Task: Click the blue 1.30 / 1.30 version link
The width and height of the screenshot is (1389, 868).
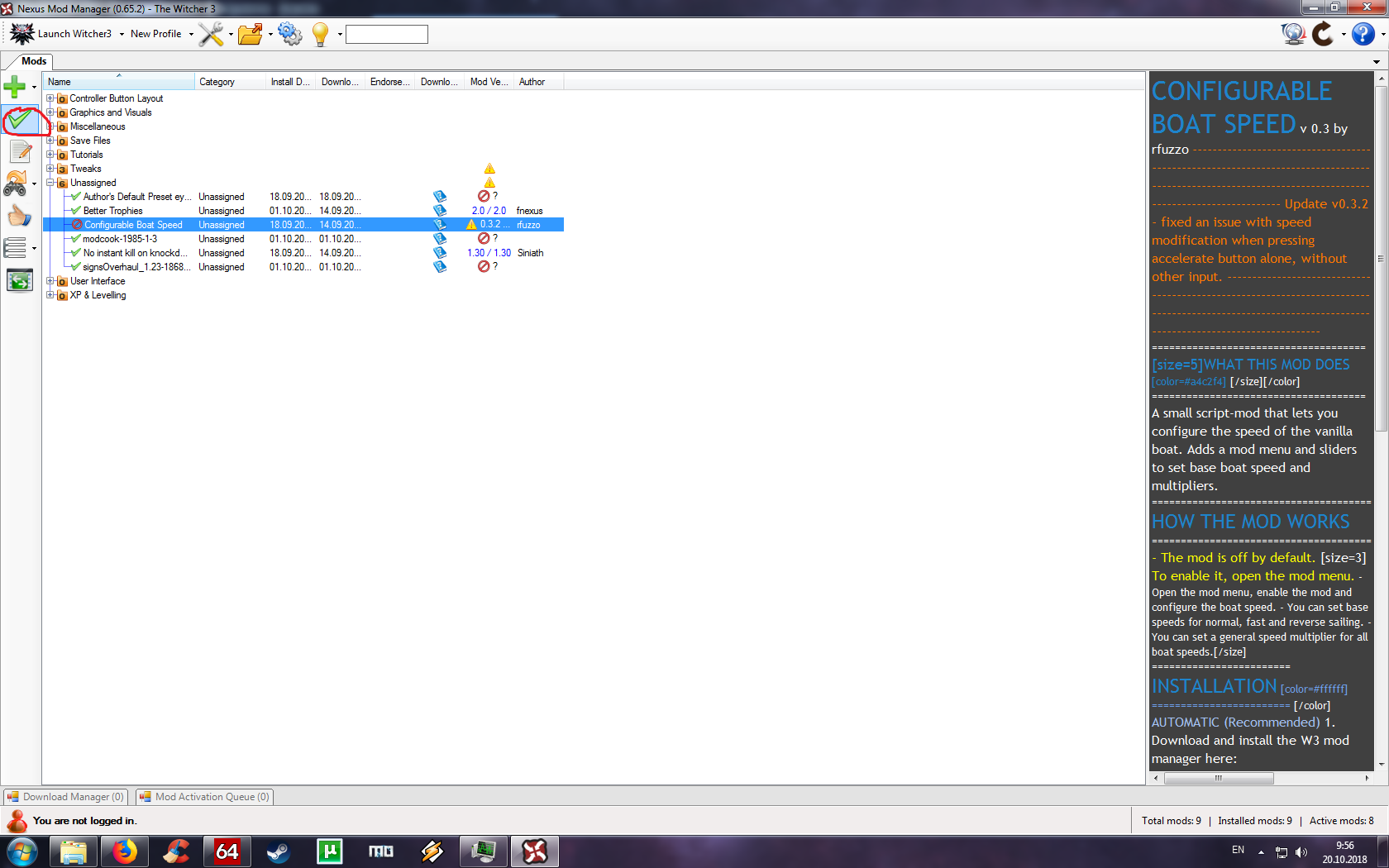Action: tap(489, 253)
